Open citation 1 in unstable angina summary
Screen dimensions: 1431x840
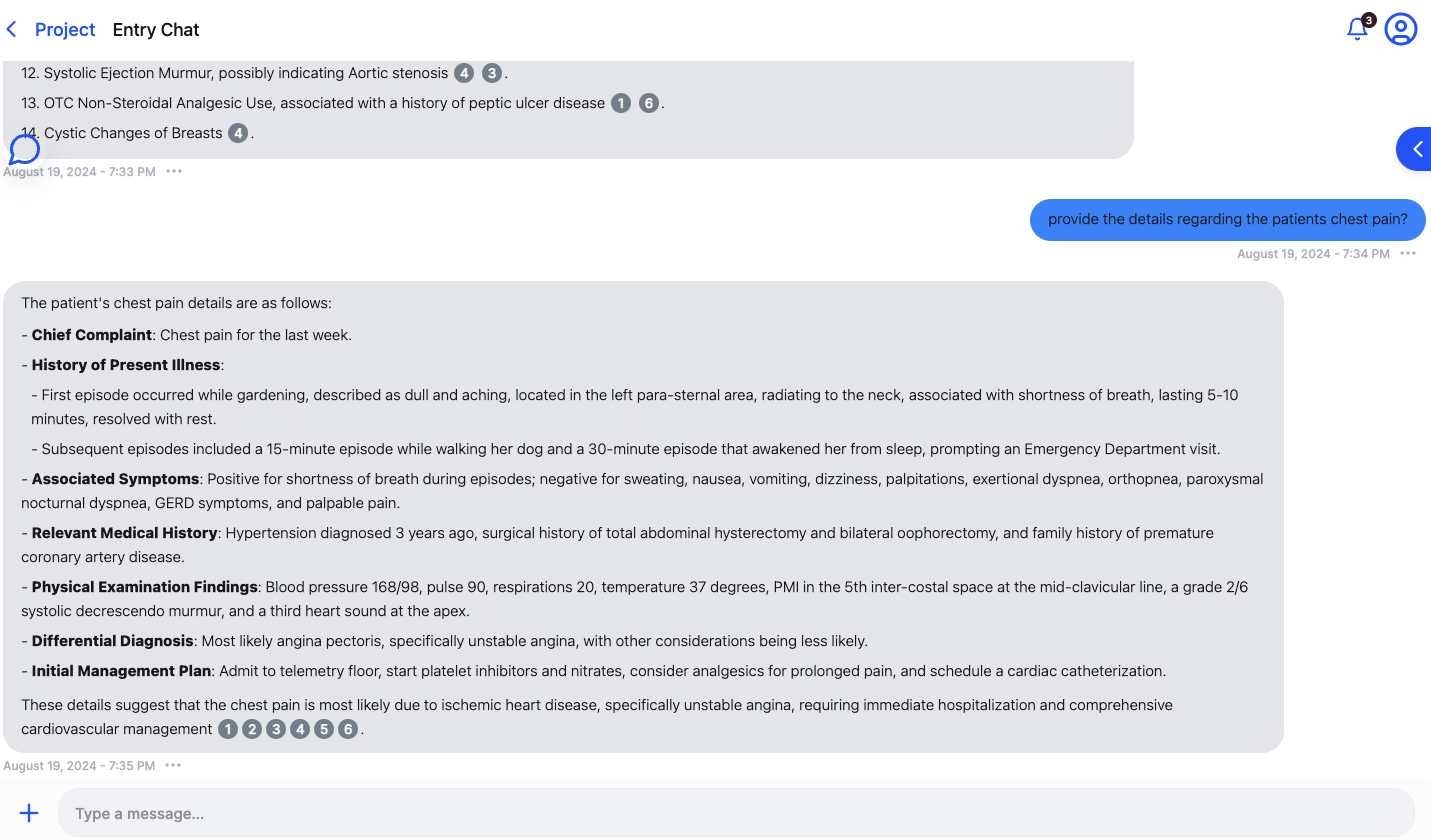pyautogui.click(x=228, y=729)
